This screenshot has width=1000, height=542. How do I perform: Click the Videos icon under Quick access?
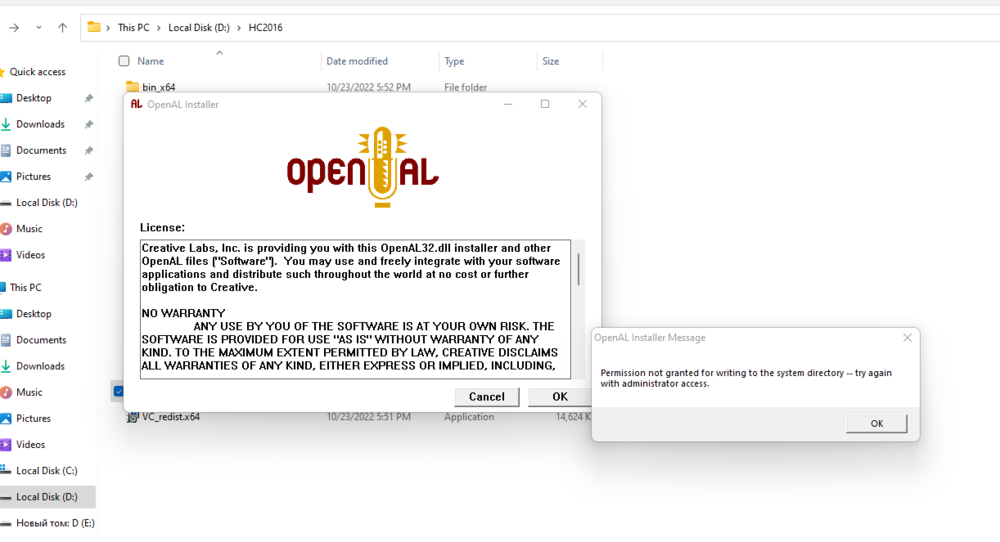click(x=6, y=255)
